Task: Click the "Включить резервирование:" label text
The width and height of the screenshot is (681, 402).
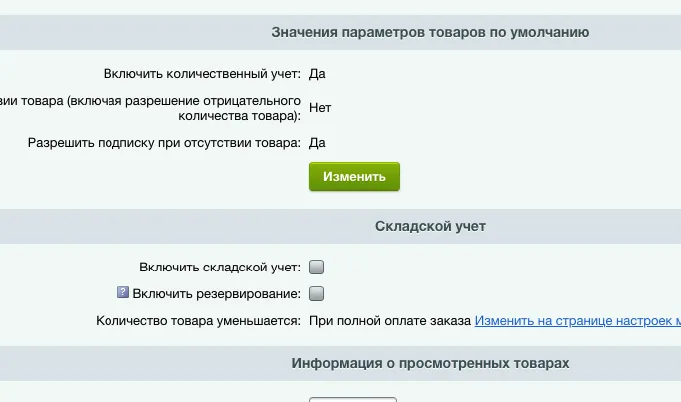Action: click(216, 294)
